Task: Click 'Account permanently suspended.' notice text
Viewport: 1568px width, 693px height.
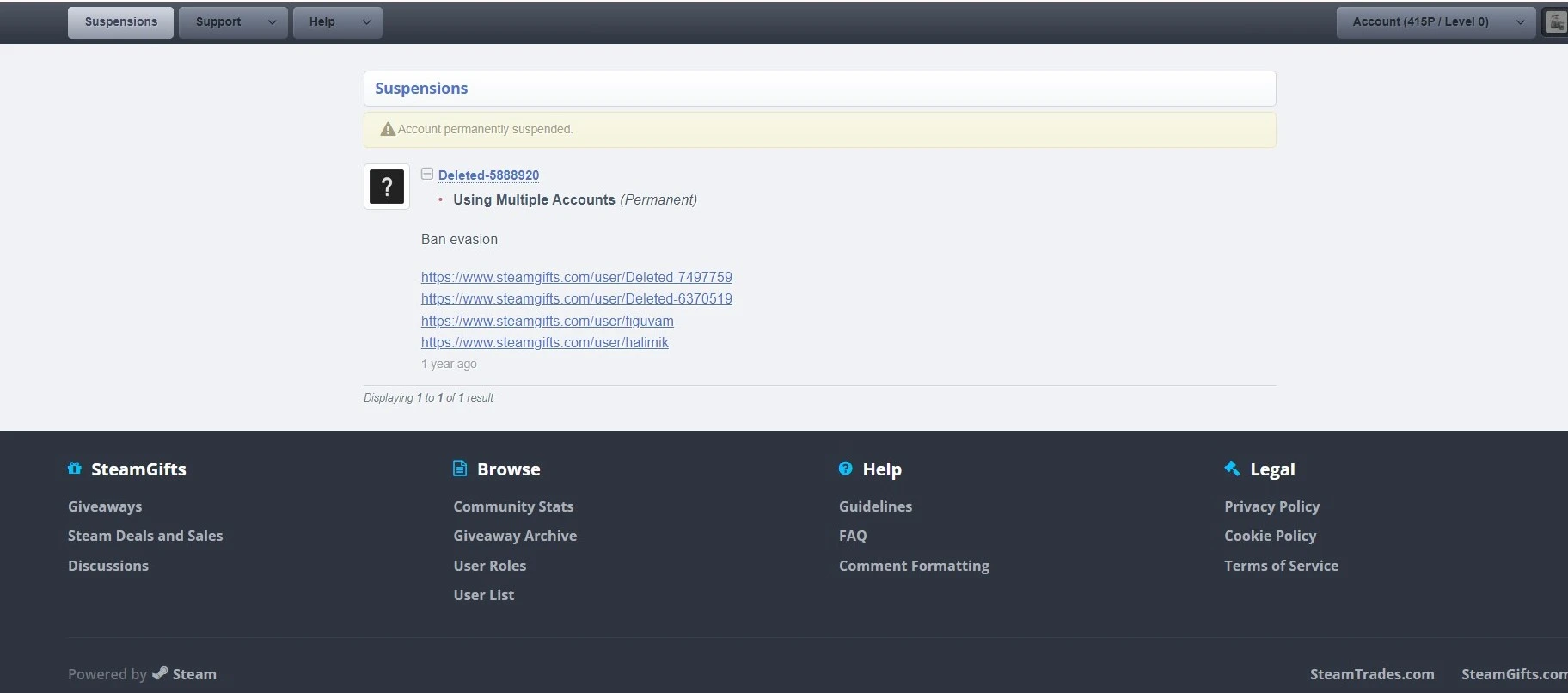Action: (x=485, y=129)
